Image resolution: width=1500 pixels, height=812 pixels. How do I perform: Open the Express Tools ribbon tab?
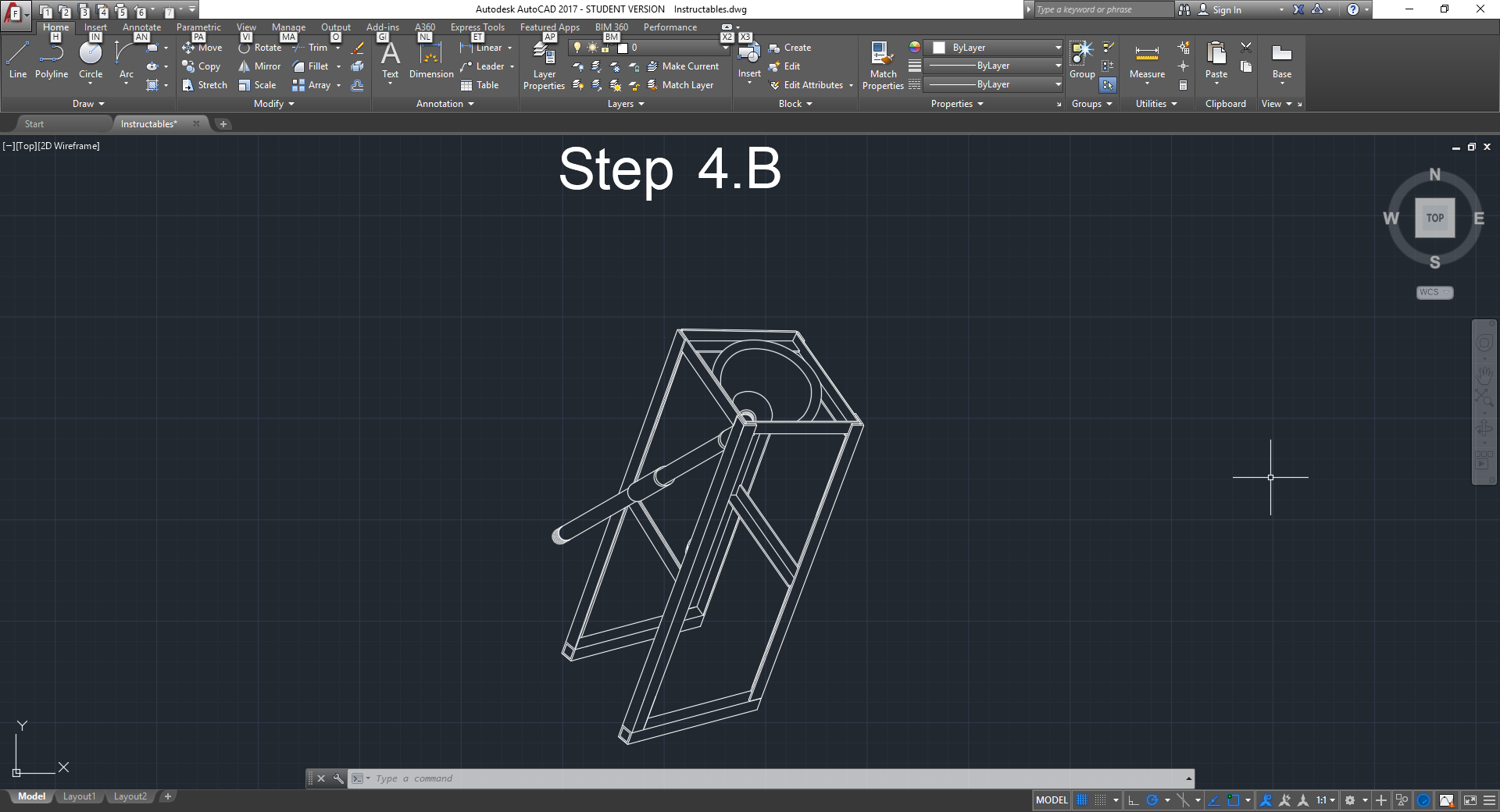477,27
